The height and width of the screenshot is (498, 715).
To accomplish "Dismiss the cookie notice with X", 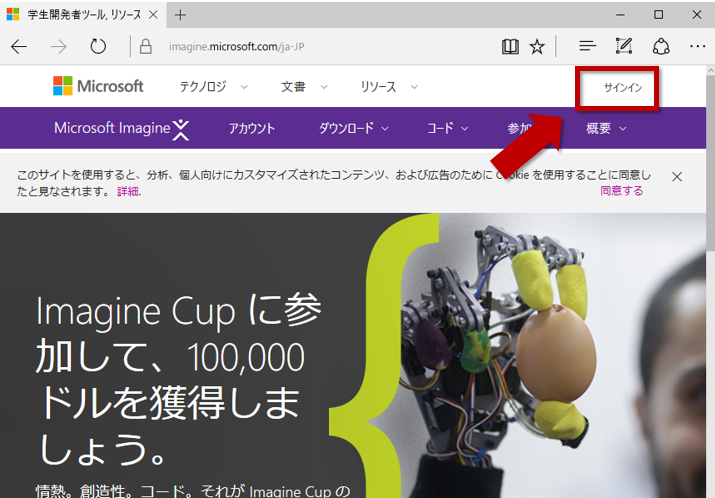I will pyautogui.click(x=677, y=176).
